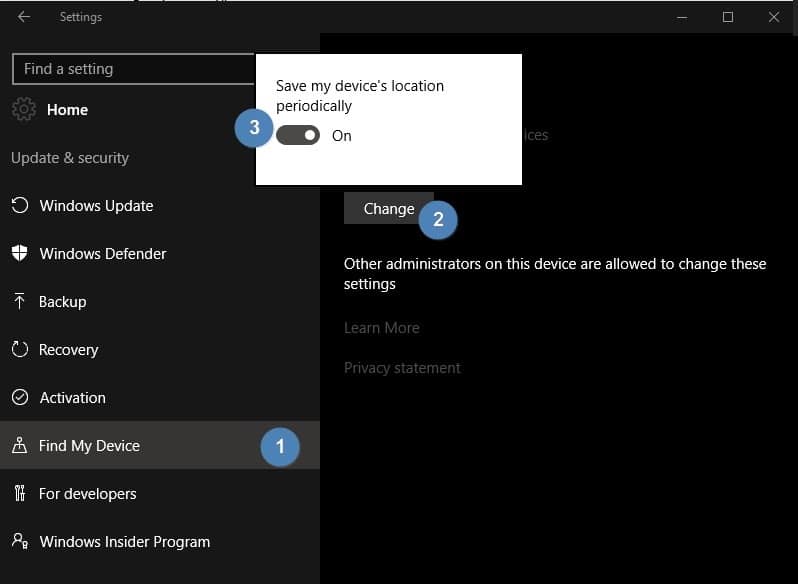Maximize the Settings window
The image size is (798, 584).
pos(728,17)
